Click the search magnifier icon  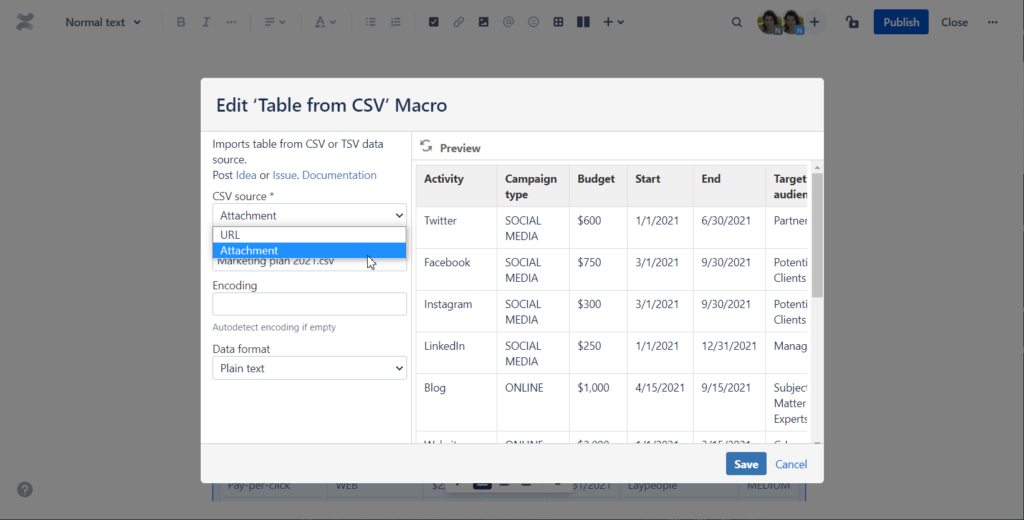click(x=737, y=22)
